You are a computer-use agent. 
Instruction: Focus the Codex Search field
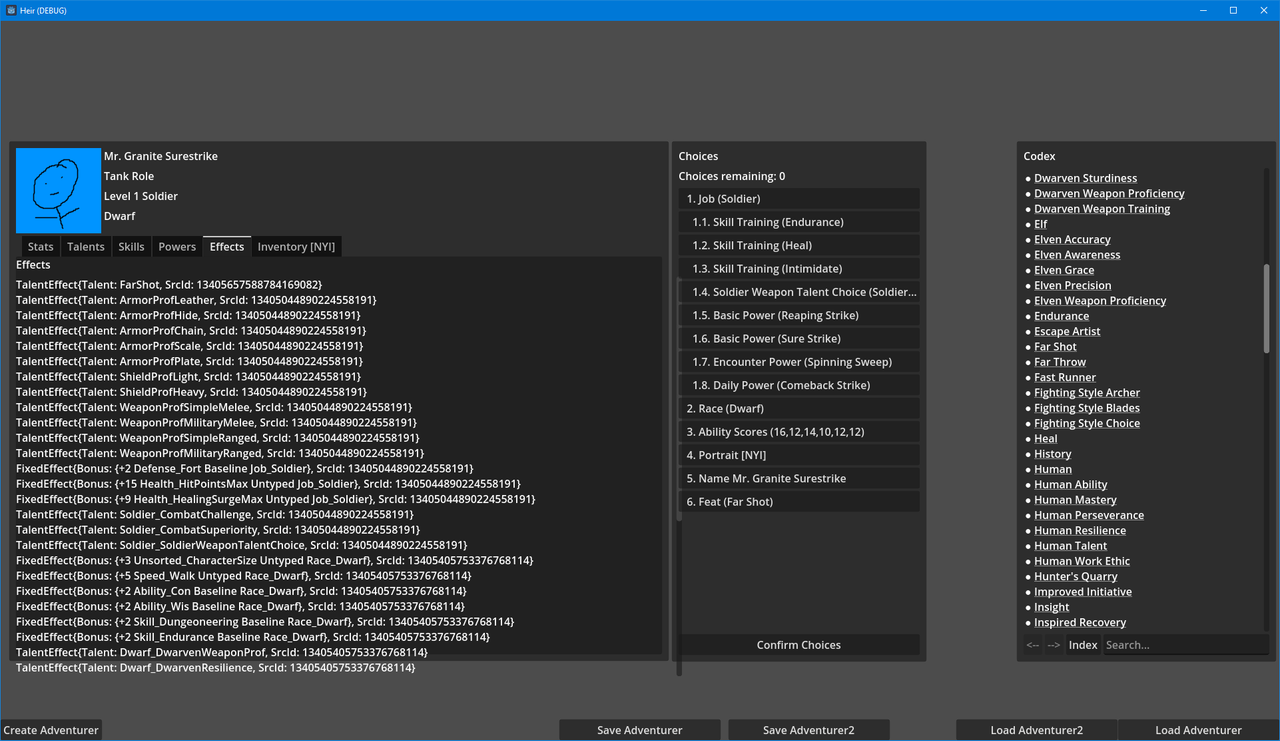[x=1186, y=645]
